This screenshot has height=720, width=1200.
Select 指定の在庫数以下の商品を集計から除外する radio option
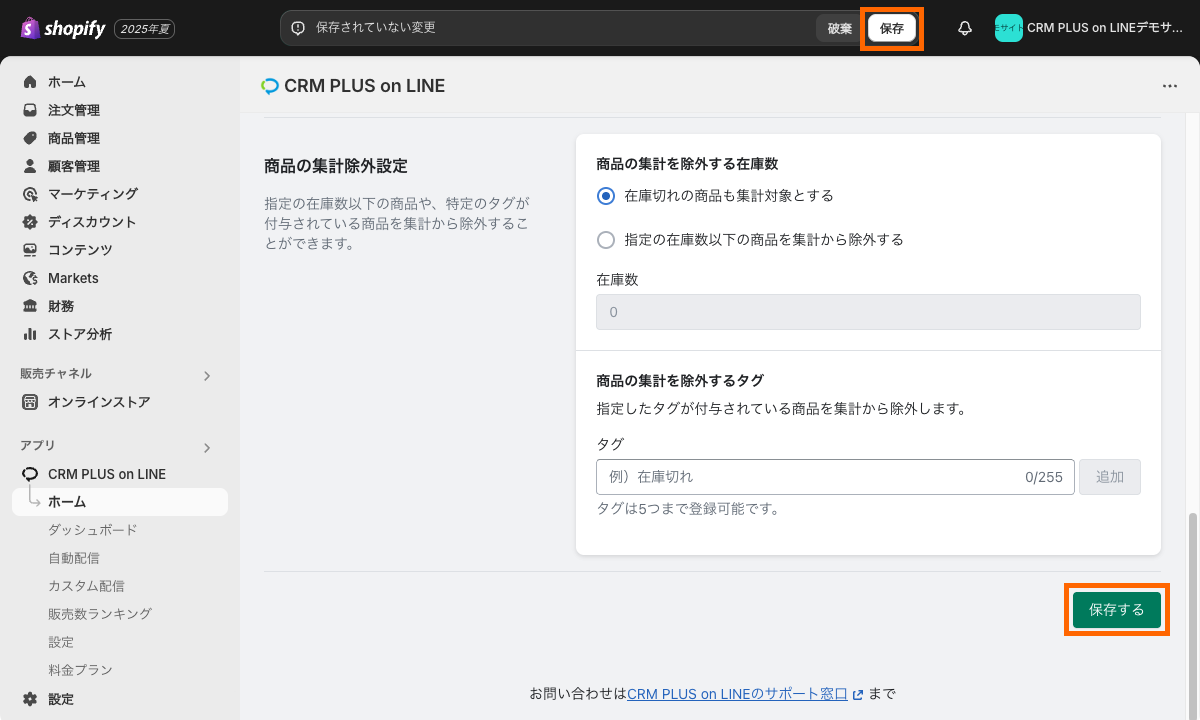pyautogui.click(x=605, y=240)
